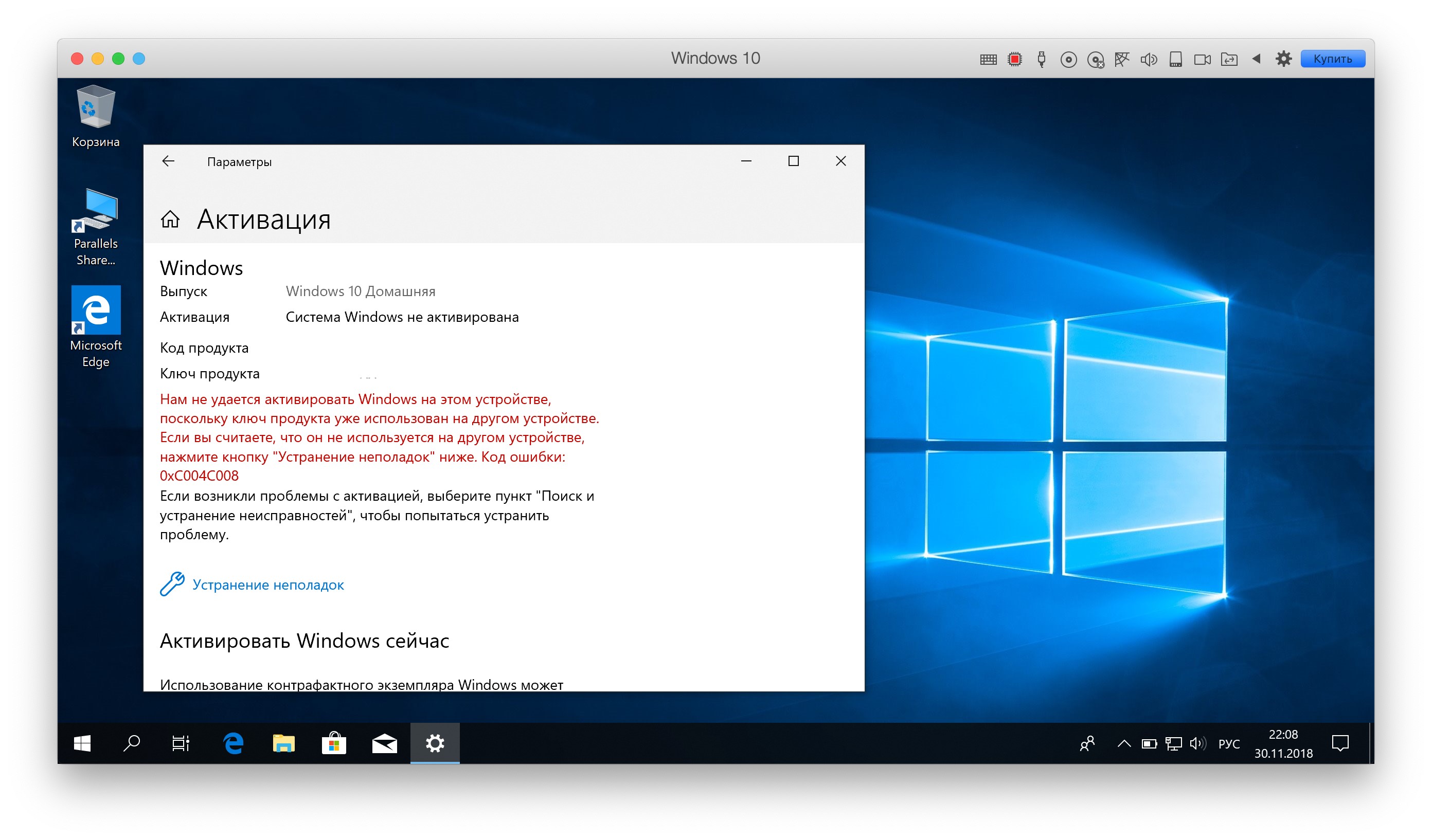This screenshot has width=1432, height=840.
Task: Open the Устранение неполадок link
Action: (268, 585)
